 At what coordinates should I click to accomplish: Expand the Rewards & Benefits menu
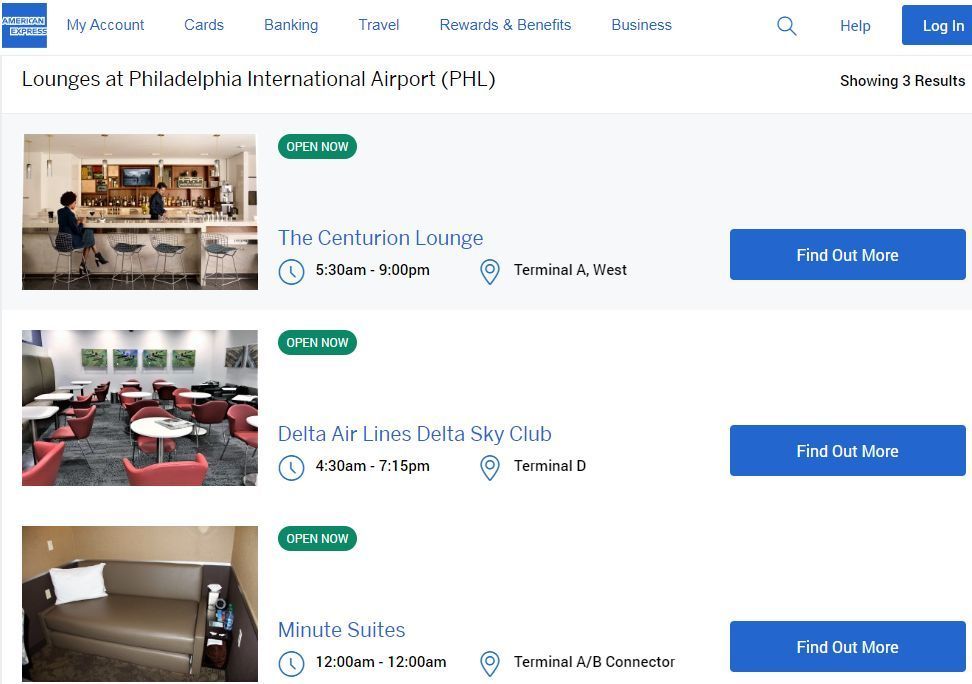505,25
